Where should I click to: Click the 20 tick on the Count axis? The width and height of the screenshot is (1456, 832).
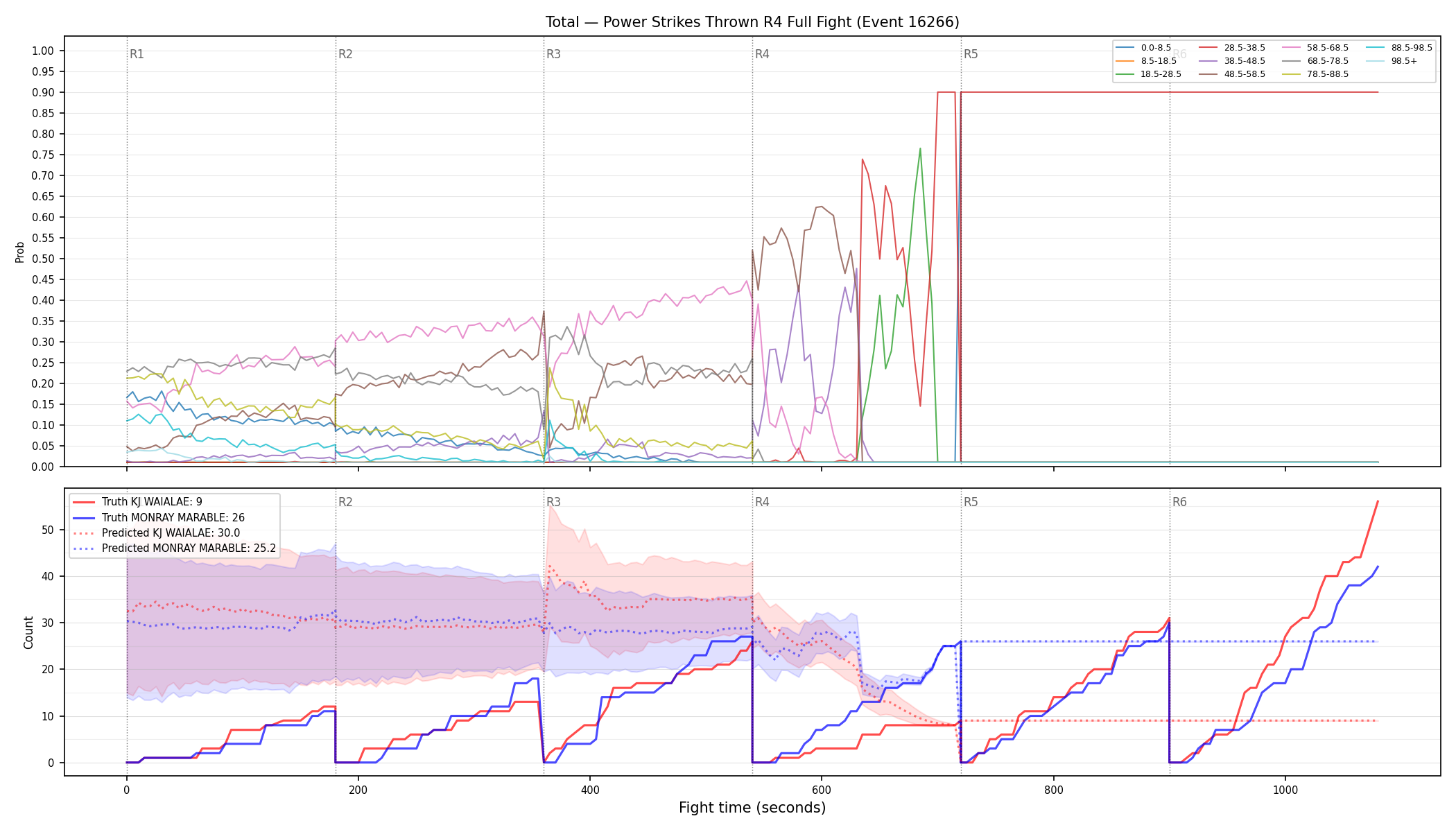(x=48, y=669)
